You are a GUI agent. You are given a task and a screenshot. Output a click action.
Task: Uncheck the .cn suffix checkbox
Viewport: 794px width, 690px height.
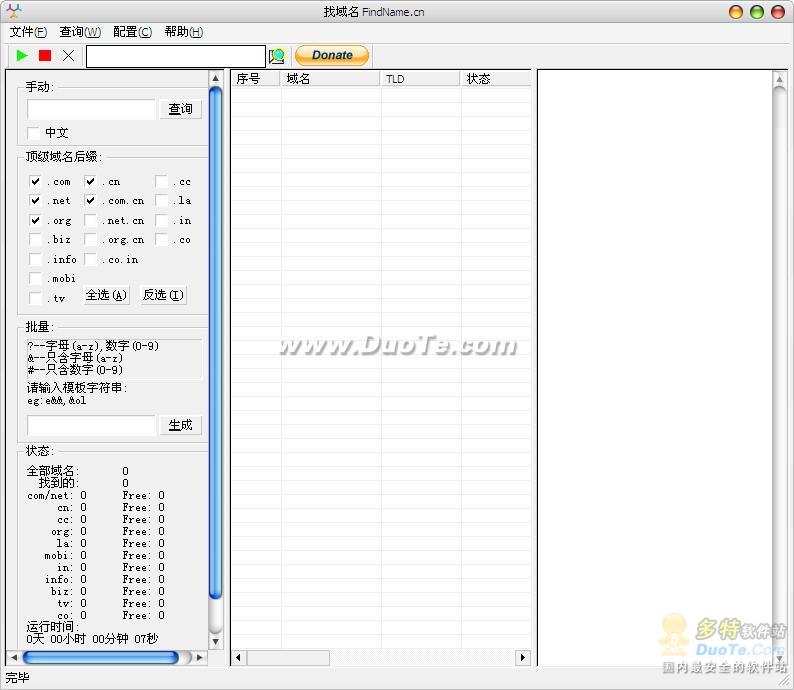pos(90,181)
